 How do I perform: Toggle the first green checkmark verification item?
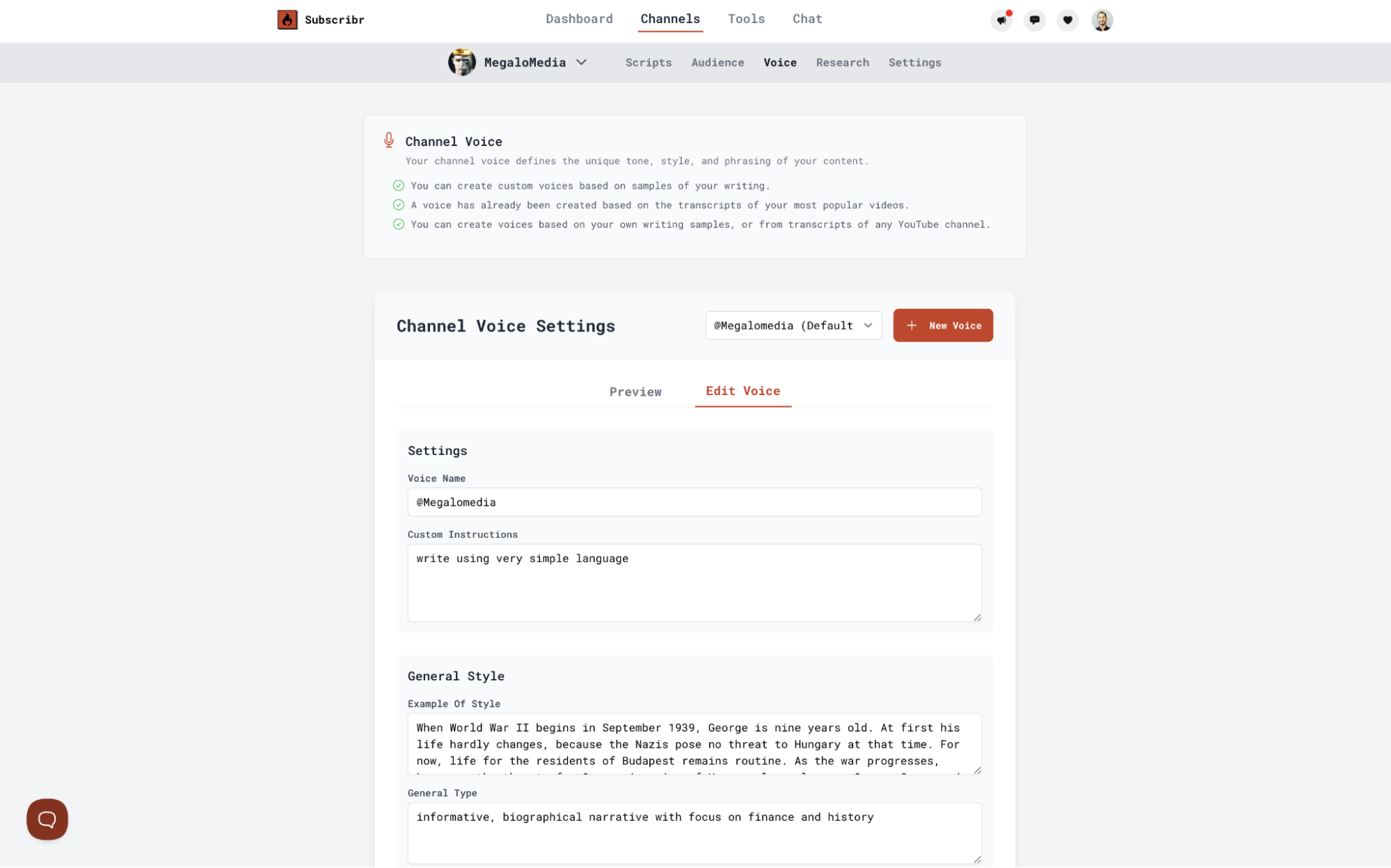(x=397, y=185)
